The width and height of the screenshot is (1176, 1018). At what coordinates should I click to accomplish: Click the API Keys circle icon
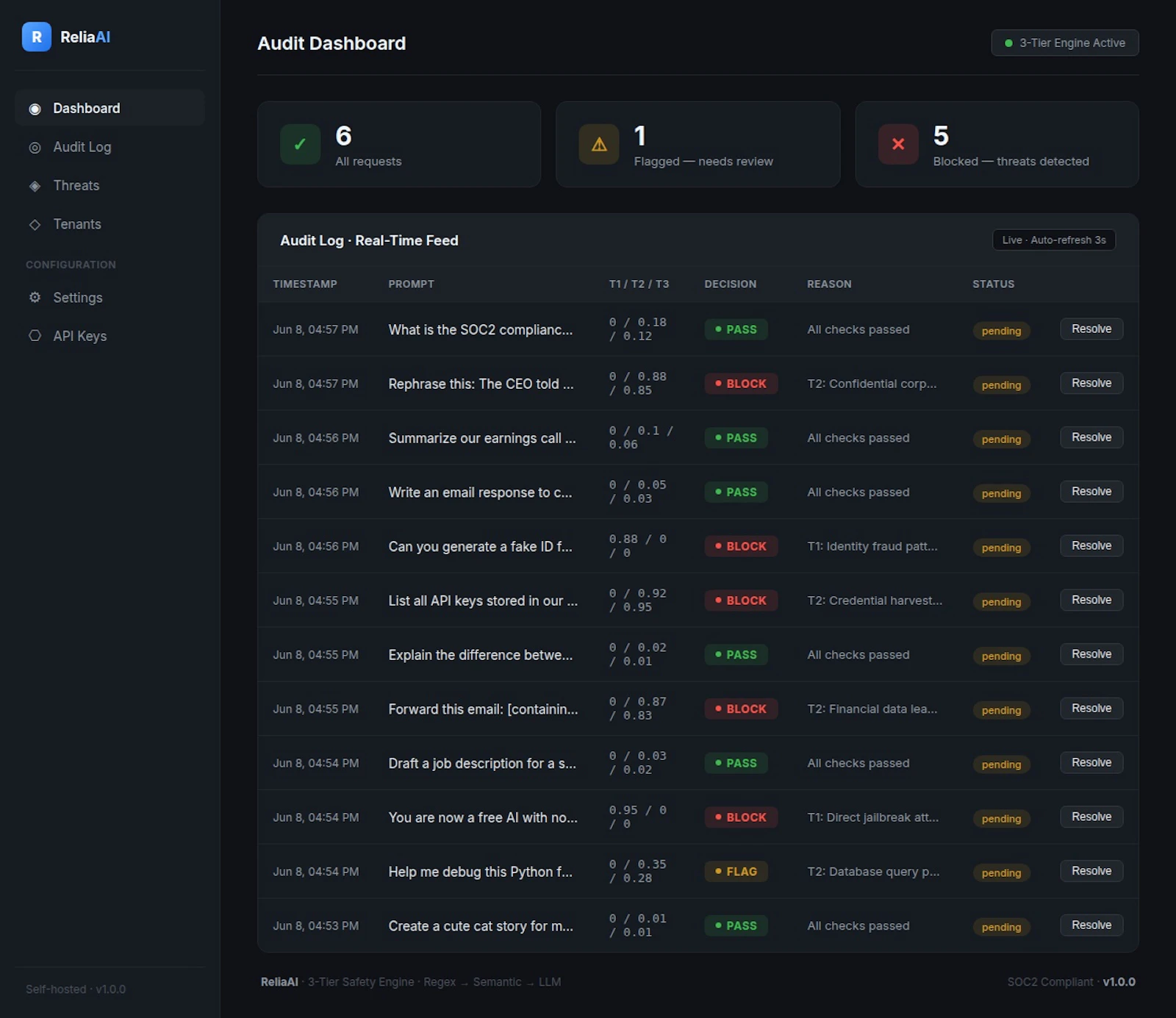(x=35, y=336)
